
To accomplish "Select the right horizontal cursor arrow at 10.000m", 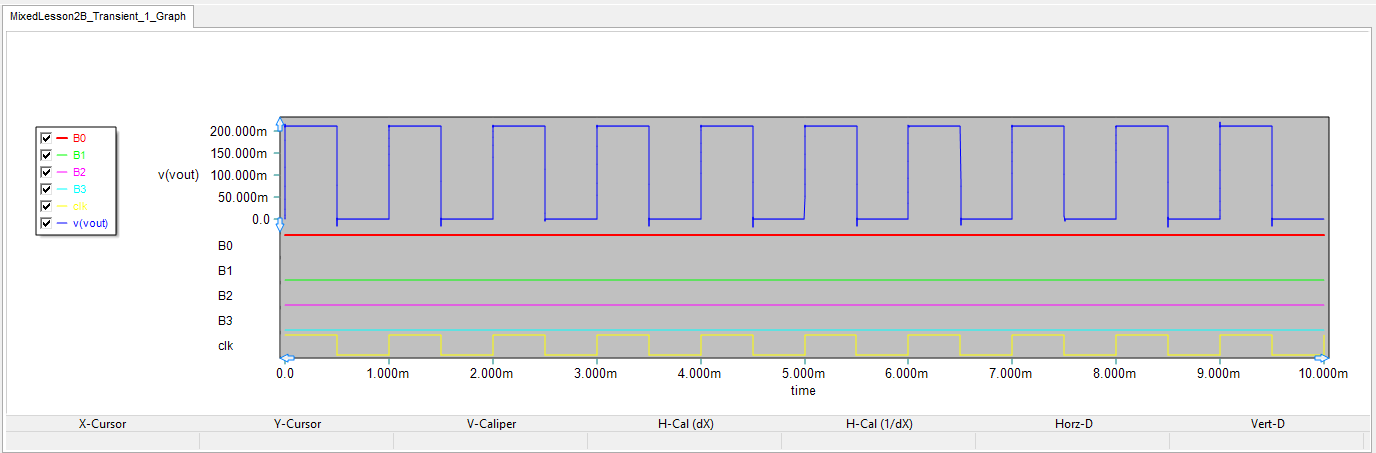I will [x=1321, y=358].
